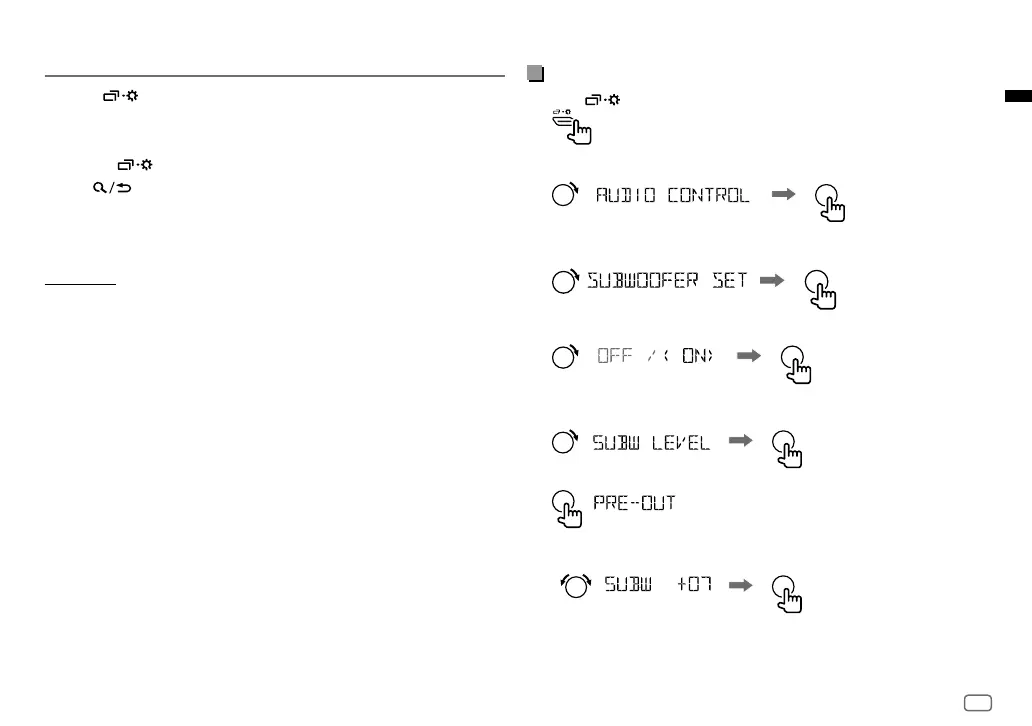
Task: Click the press-knob hand icon after SUBW +07
Action: click(x=787, y=594)
